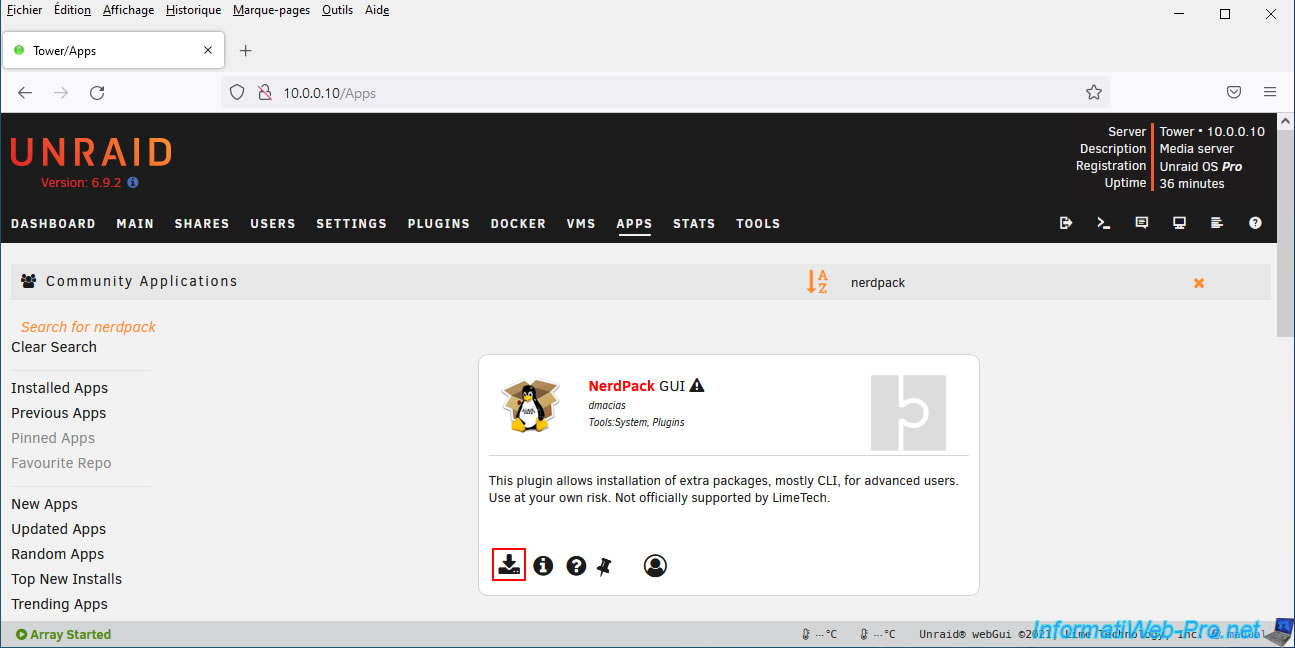Screen dimensions: 1295x648
Task: Click the nerdpack search input field
Action: [1000, 283]
